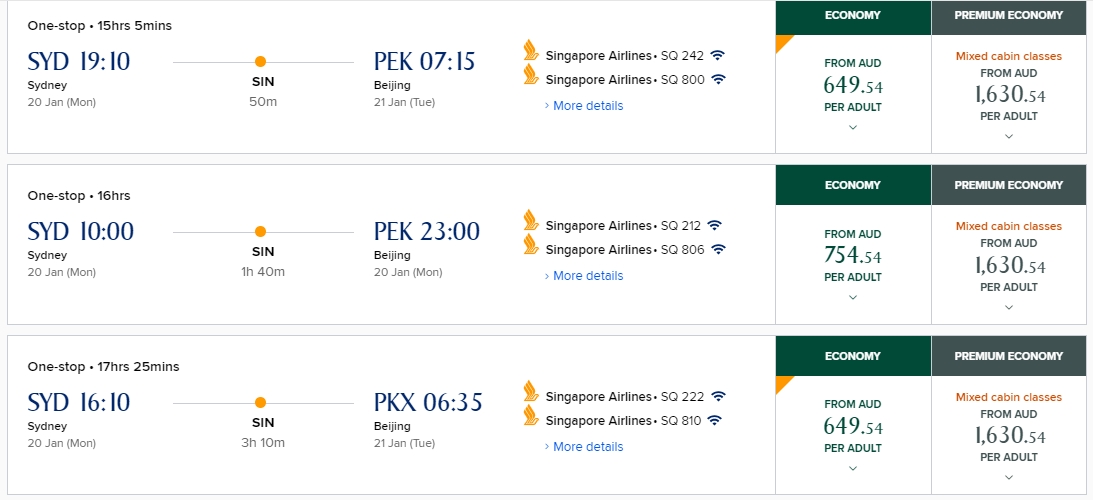Screen dimensions: 1093x500
Task: Click the Singapore Airlines logo beside SQ 242
Action: pos(531,50)
